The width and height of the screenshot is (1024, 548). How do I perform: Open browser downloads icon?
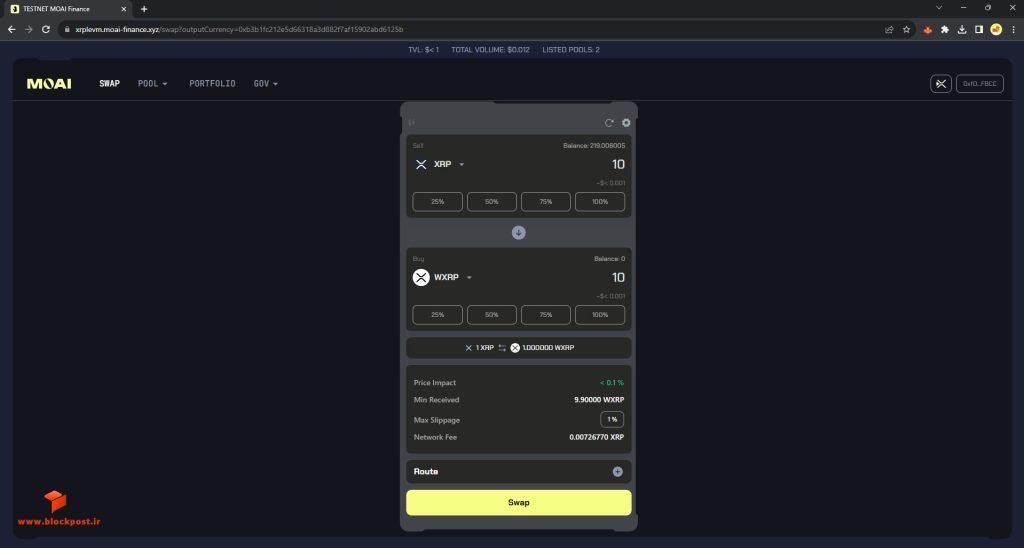[x=962, y=29]
